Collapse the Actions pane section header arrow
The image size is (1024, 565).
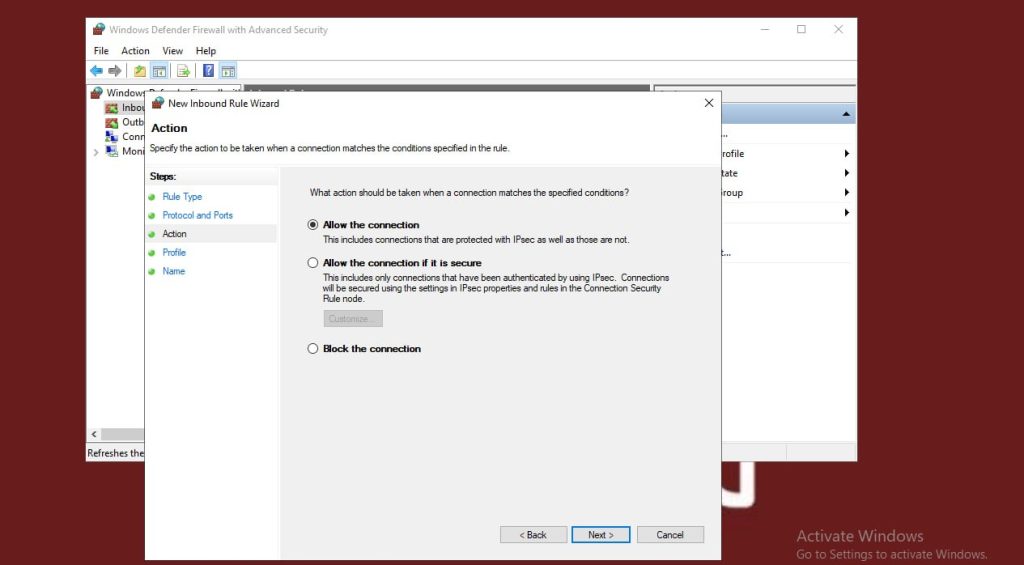coord(847,115)
